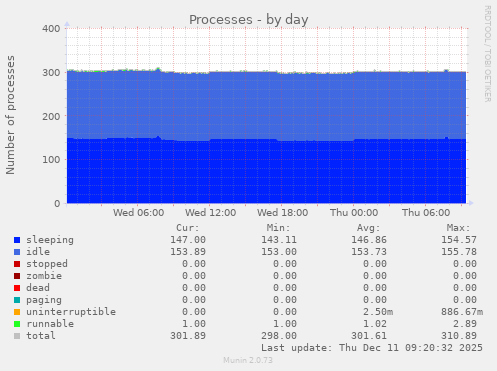Click the paging legend color swatch
Viewport: 497px width, 371px height.
pos(17,300)
